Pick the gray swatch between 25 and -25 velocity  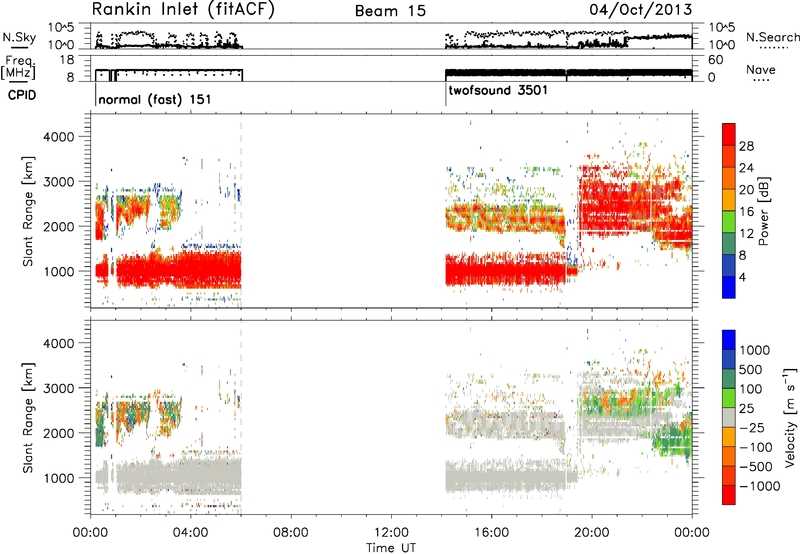click(x=729, y=418)
